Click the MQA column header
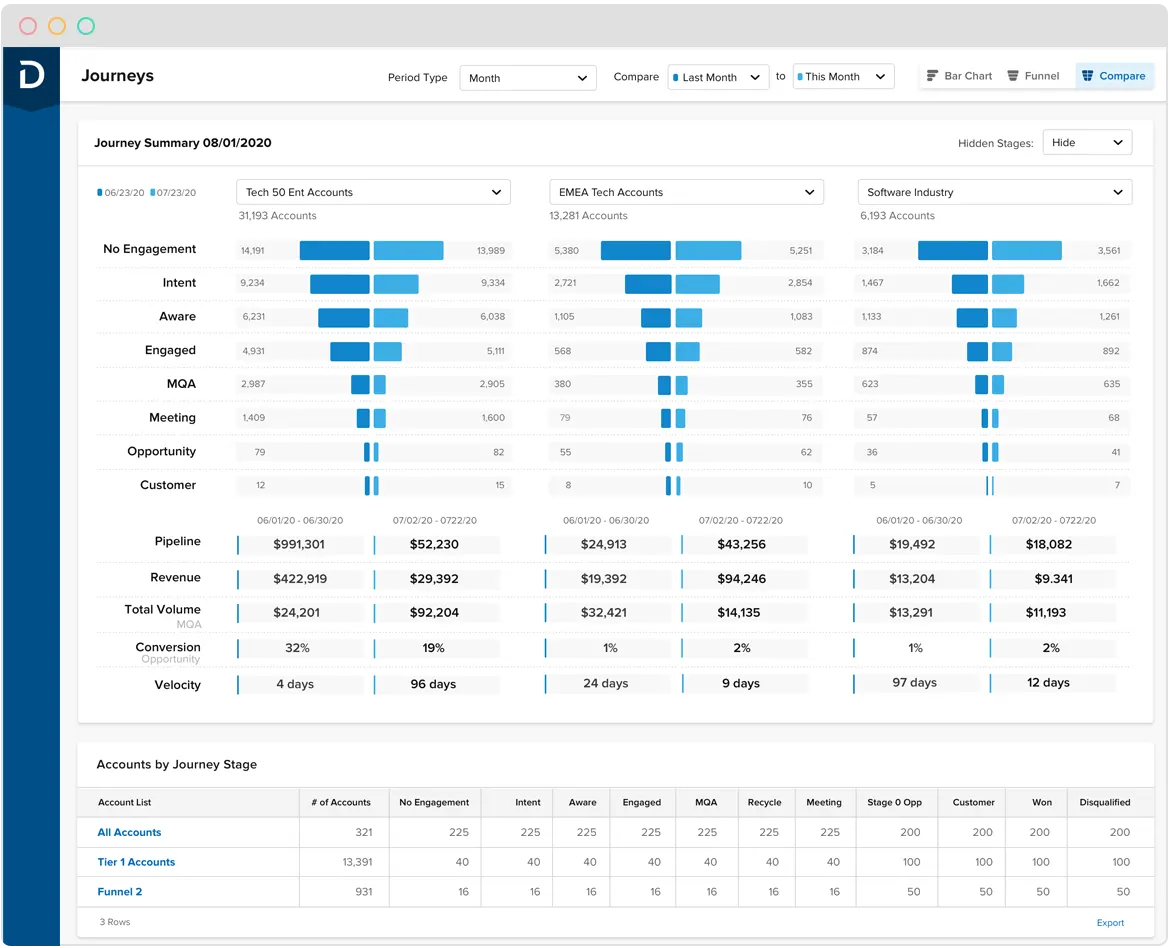 pos(706,802)
